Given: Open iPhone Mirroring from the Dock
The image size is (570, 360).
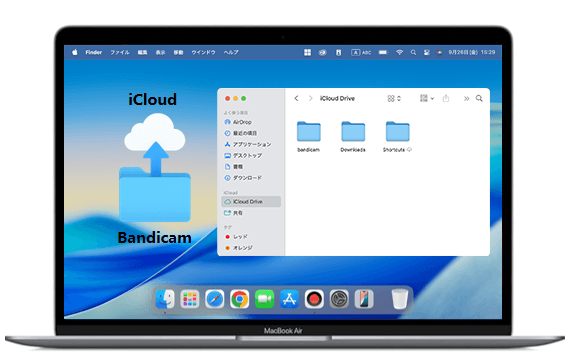Looking at the screenshot, I should click(364, 299).
